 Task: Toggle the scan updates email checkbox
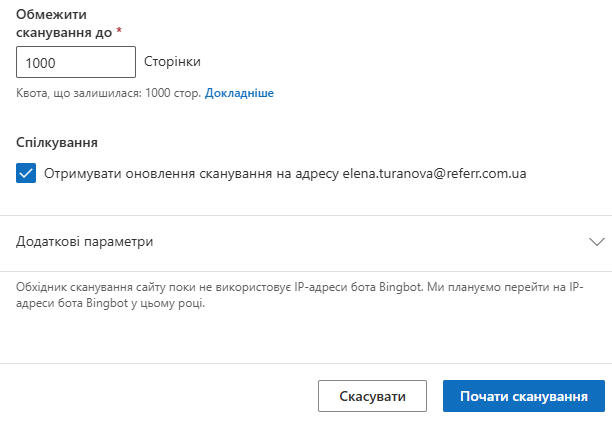[26, 173]
